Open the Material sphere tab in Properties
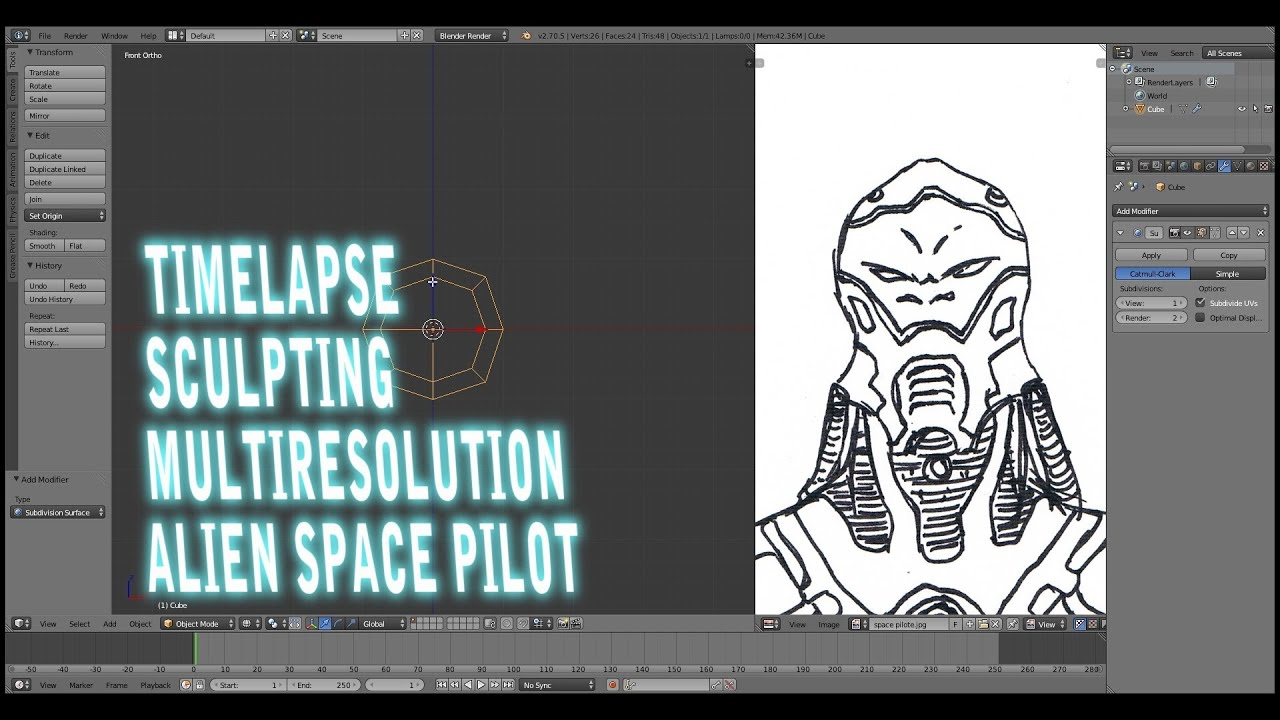The height and width of the screenshot is (720, 1280). click(x=1250, y=166)
